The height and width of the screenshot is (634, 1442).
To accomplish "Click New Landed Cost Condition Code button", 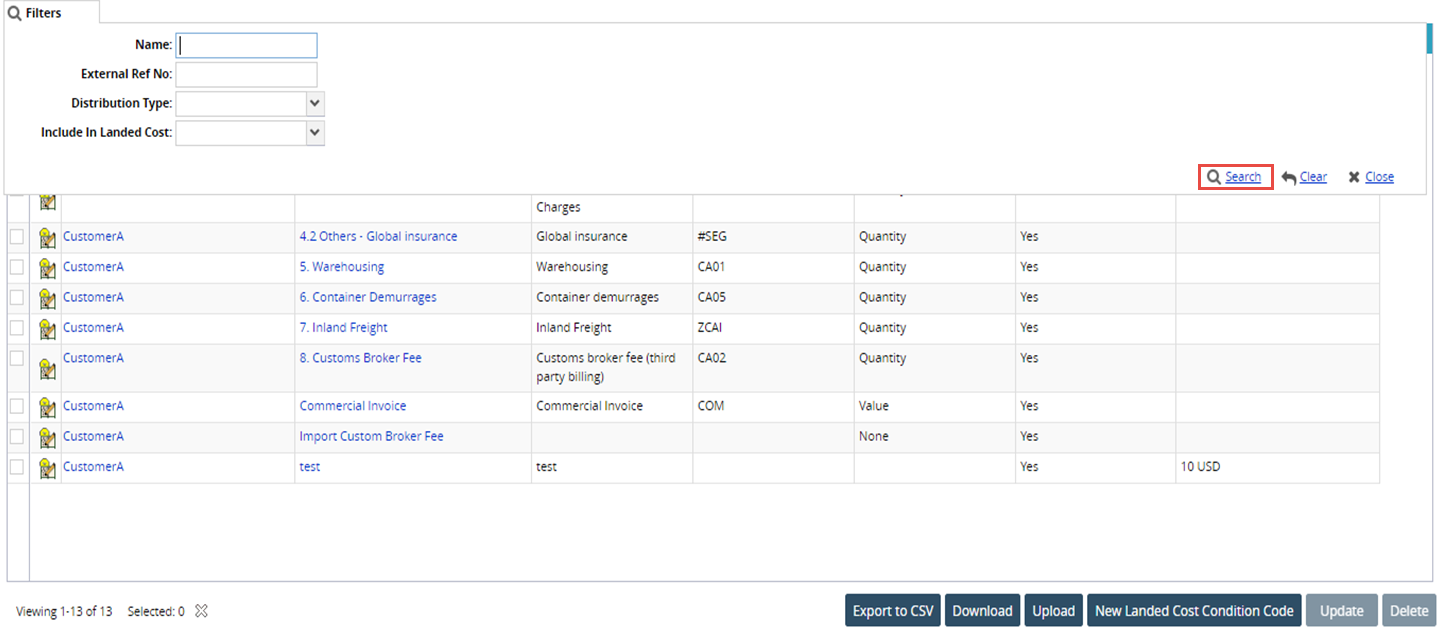I will point(1193,611).
